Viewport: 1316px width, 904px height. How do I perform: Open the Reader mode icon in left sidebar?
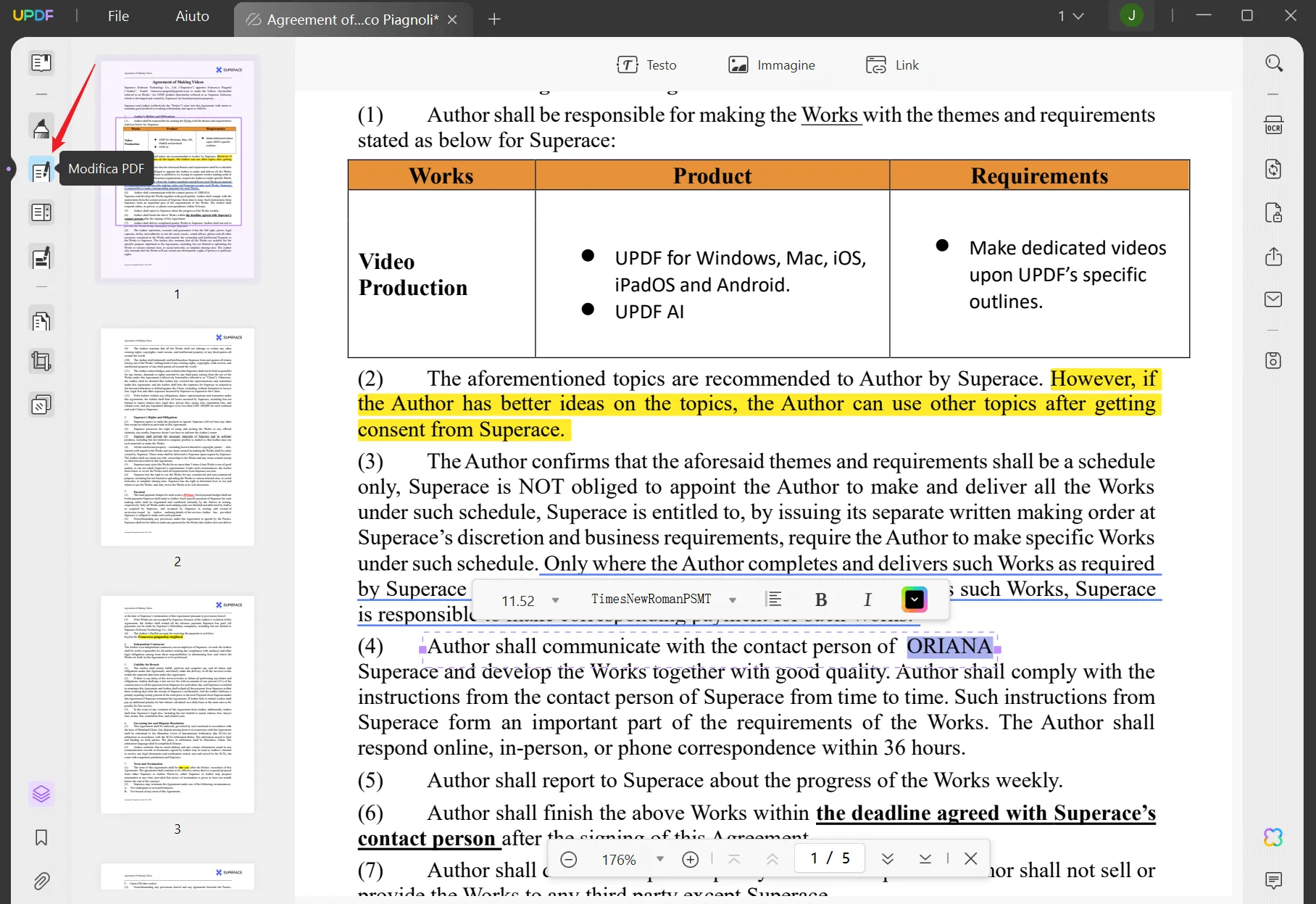click(x=41, y=63)
